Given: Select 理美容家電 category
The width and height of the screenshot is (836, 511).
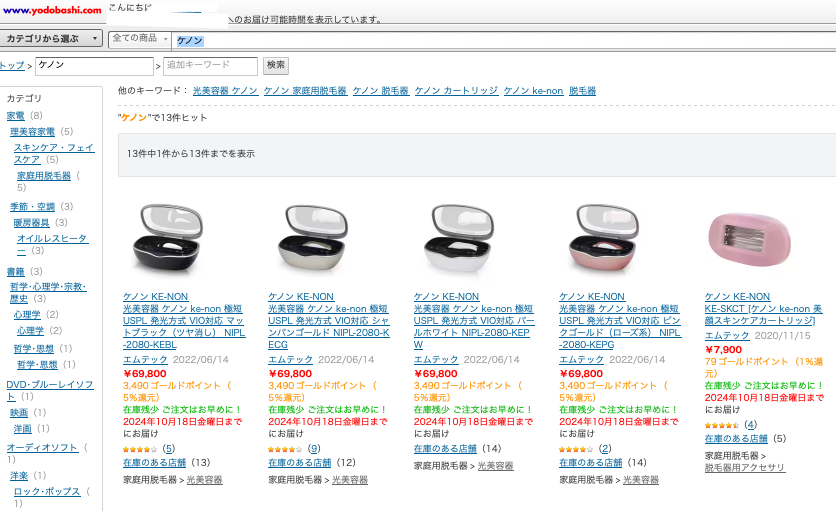Looking at the screenshot, I should tap(33, 132).
